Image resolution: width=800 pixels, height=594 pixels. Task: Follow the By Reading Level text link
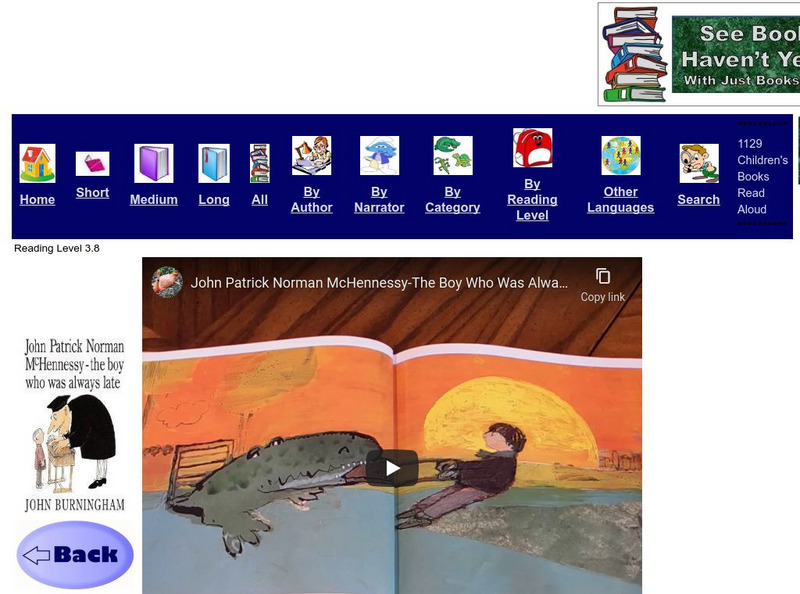point(532,200)
